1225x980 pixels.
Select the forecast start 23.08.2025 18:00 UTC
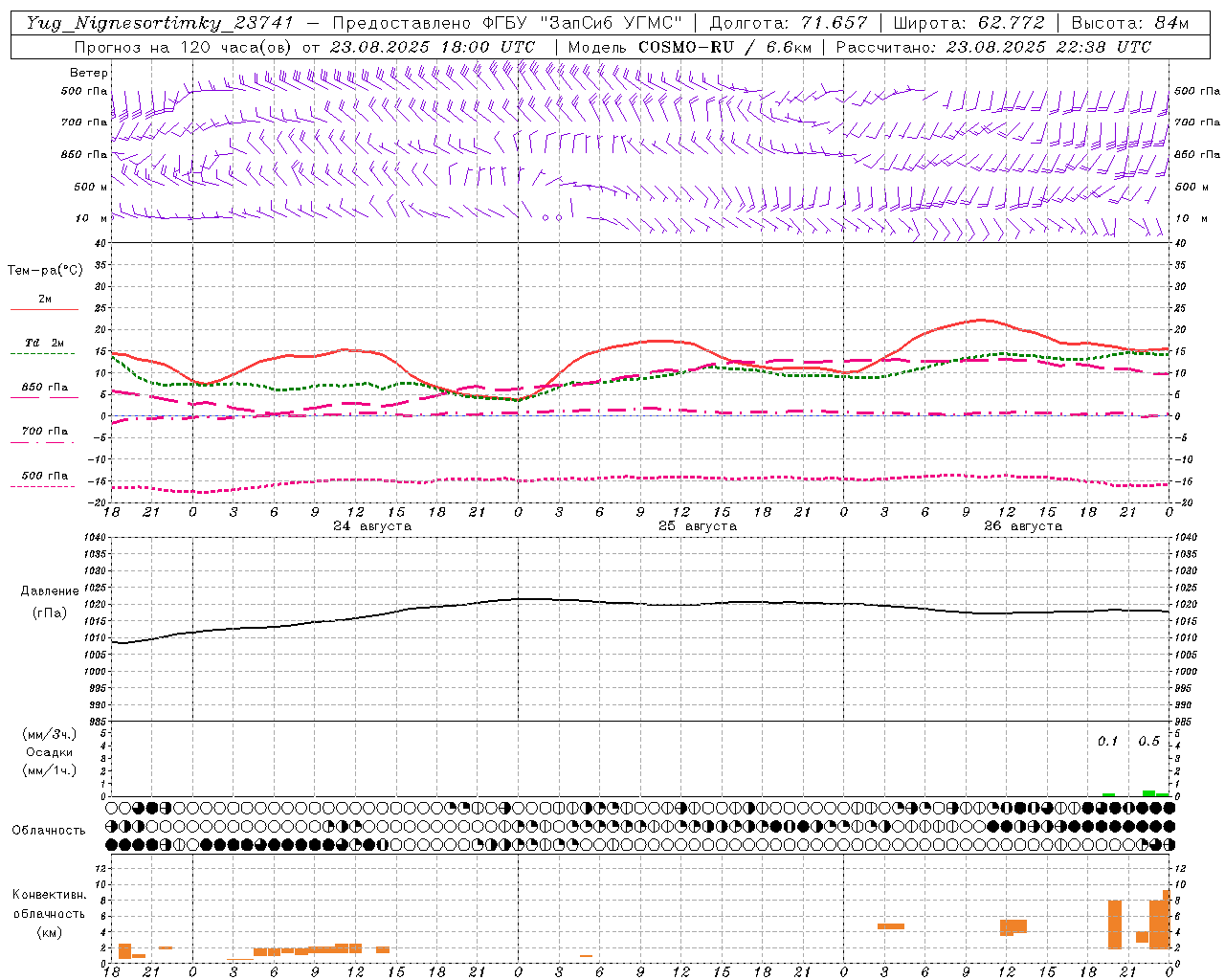coord(432,47)
